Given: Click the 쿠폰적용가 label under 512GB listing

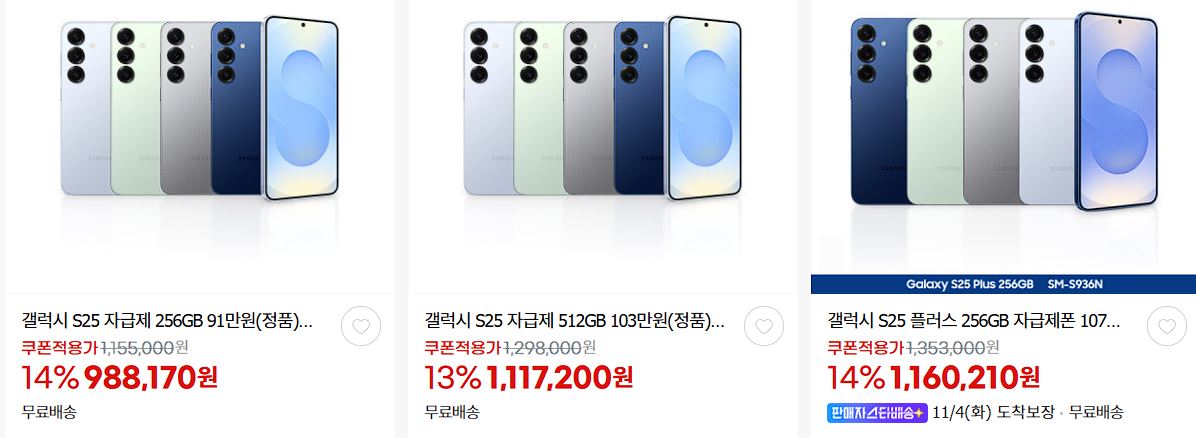Looking at the screenshot, I should [x=463, y=348].
